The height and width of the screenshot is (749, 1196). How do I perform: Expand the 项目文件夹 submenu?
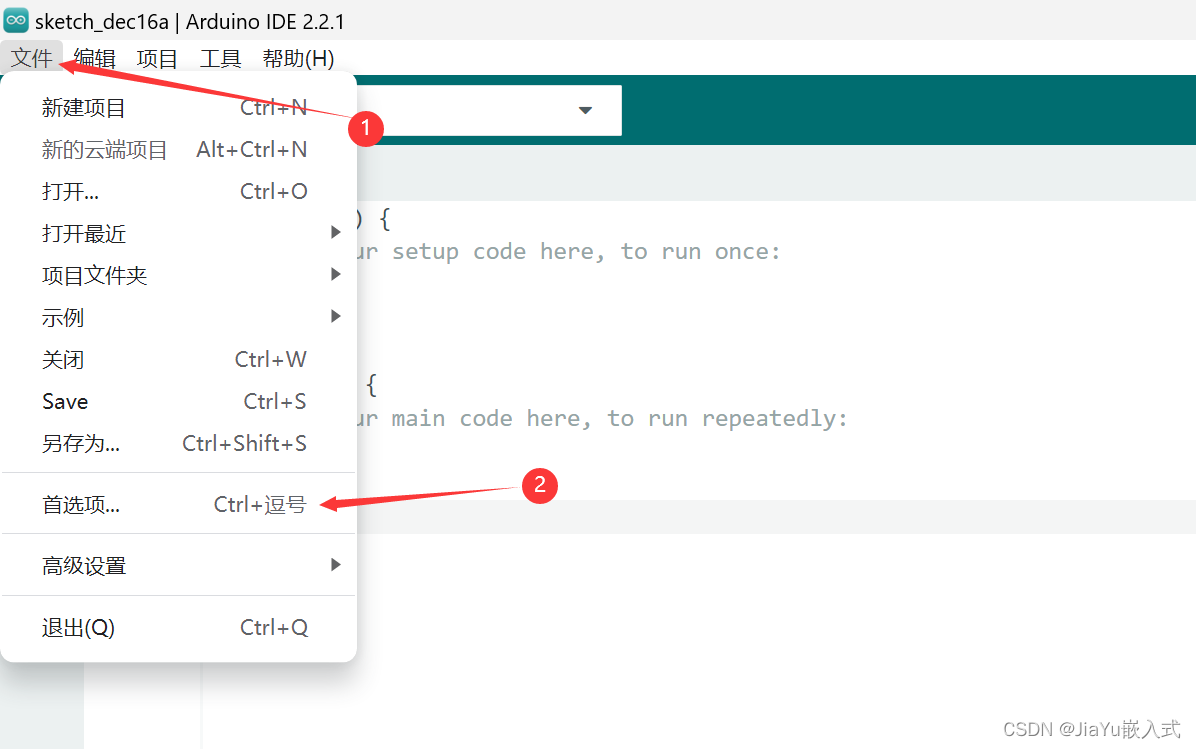tap(178, 275)
